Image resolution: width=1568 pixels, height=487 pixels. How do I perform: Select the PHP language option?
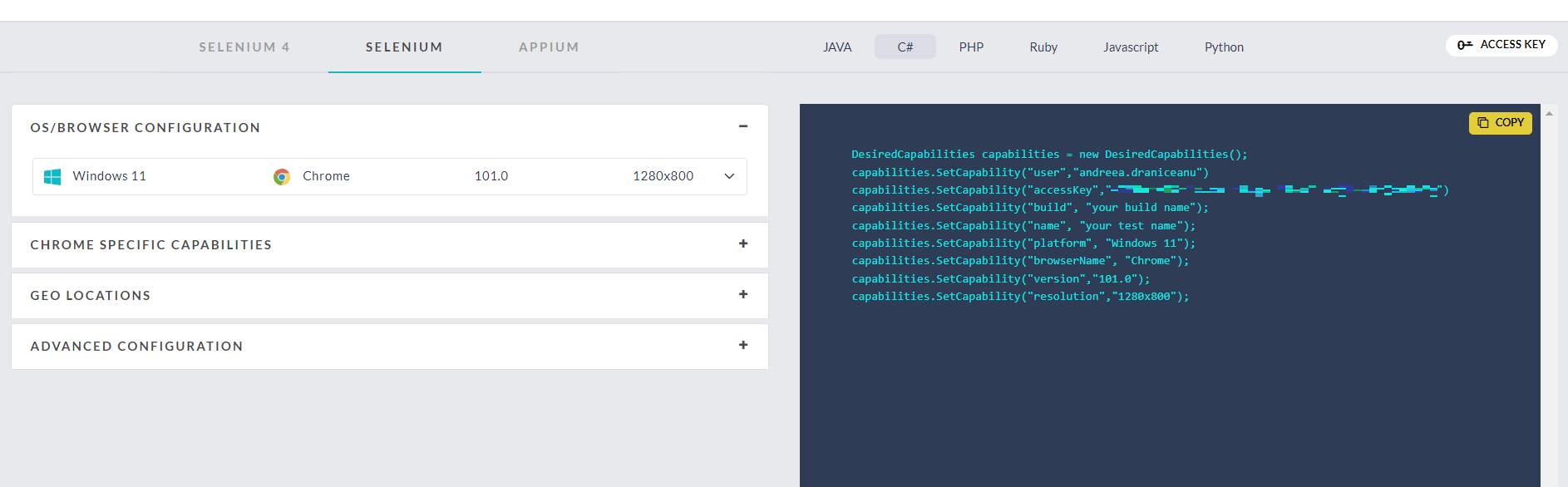pyautogui.click(x=971, y=47)
